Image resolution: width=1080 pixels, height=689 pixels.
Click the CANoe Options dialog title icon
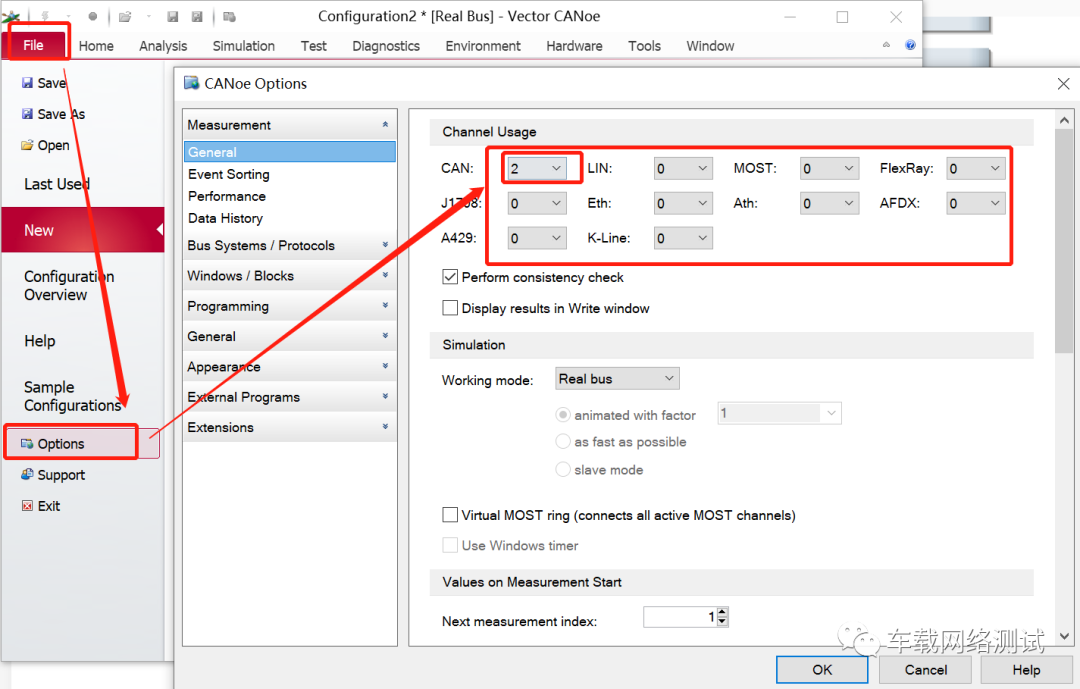click(191, 83)
